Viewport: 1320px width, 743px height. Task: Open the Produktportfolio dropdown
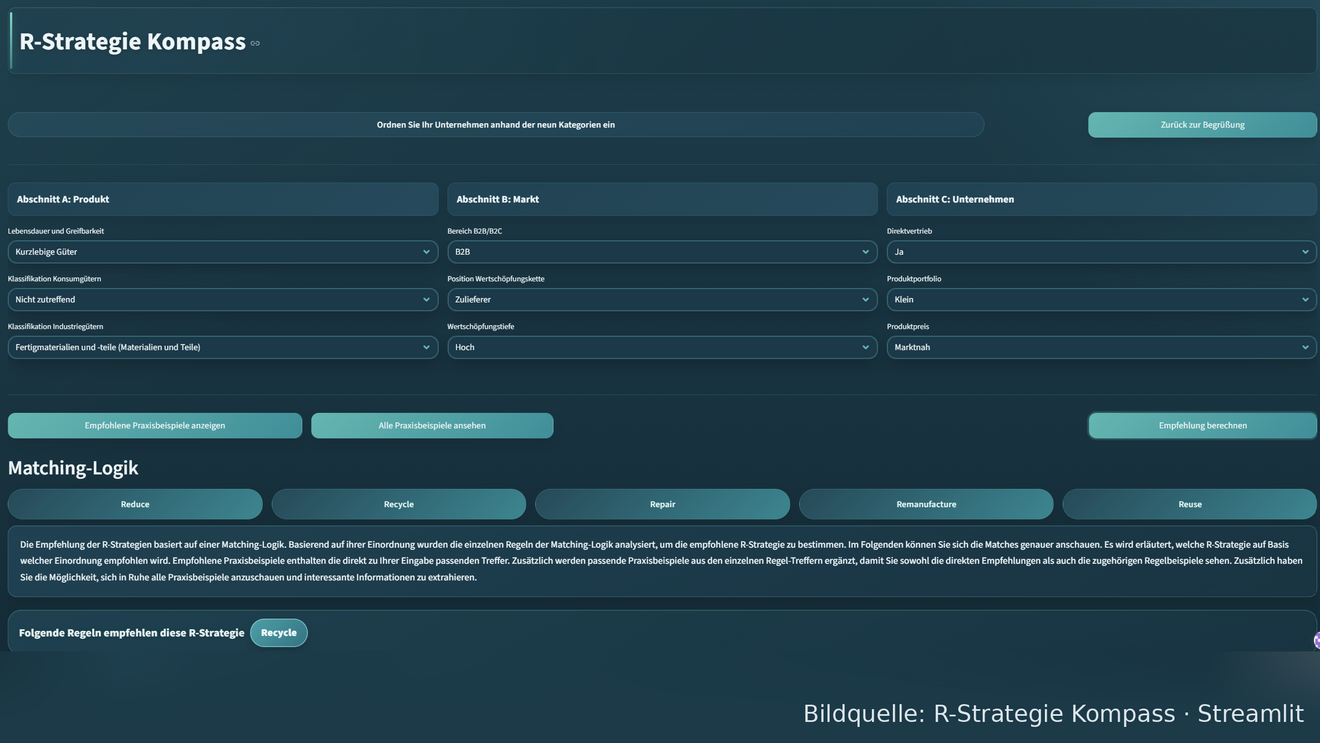(1102, 299)
